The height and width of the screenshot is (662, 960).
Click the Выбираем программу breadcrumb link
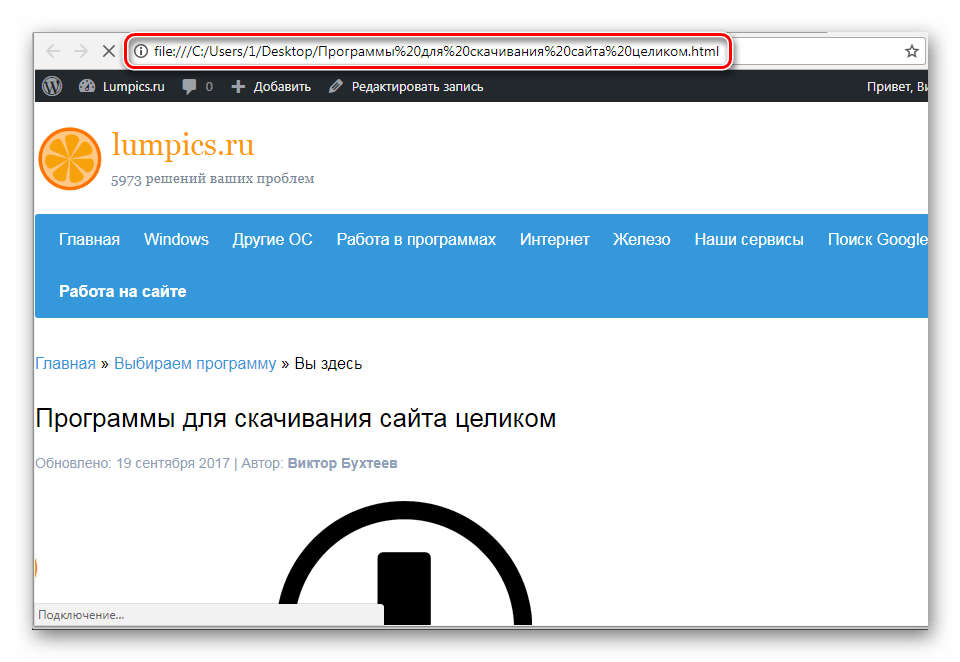(195, 363)
